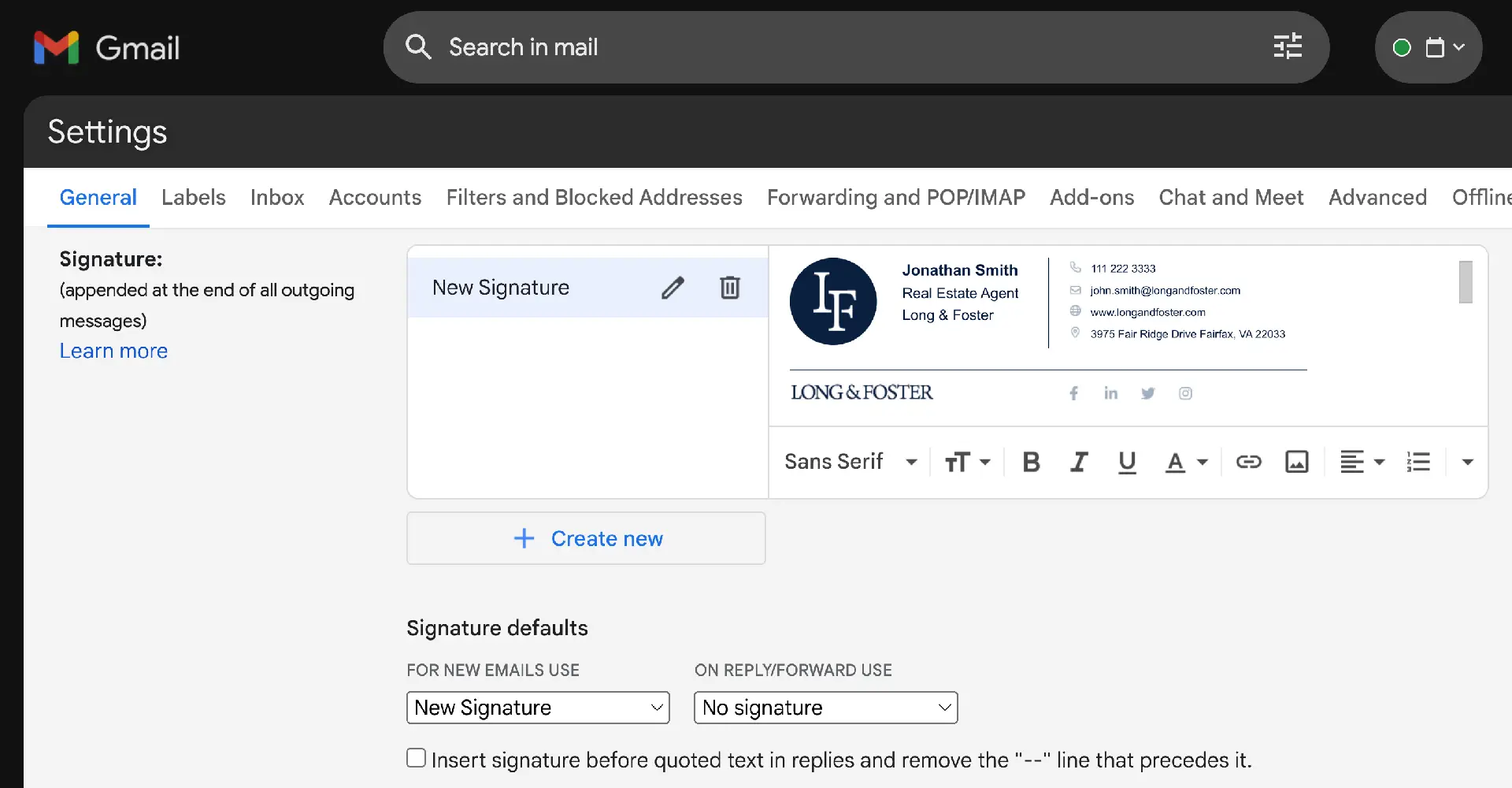The image size is (1512, 788).
Task: Open the 'On reply/forward use' dropdown
Action: point(825,708)
